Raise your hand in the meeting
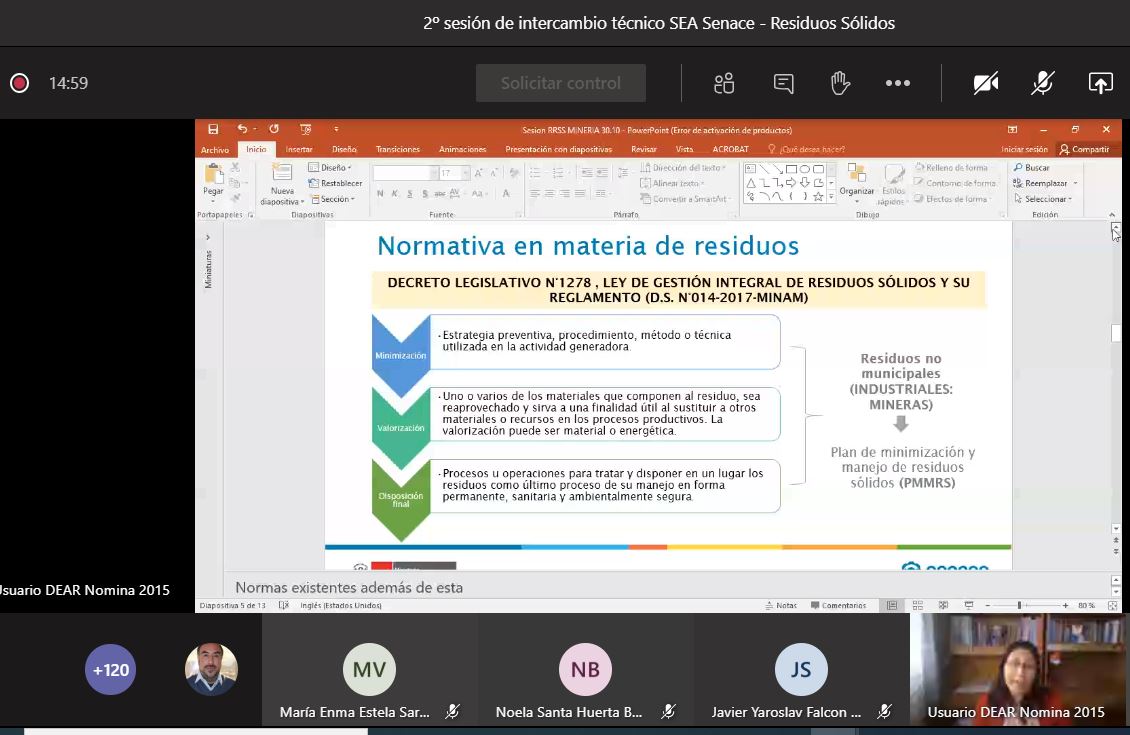The width and height of the screenshot is (1130, 735). 840,84
